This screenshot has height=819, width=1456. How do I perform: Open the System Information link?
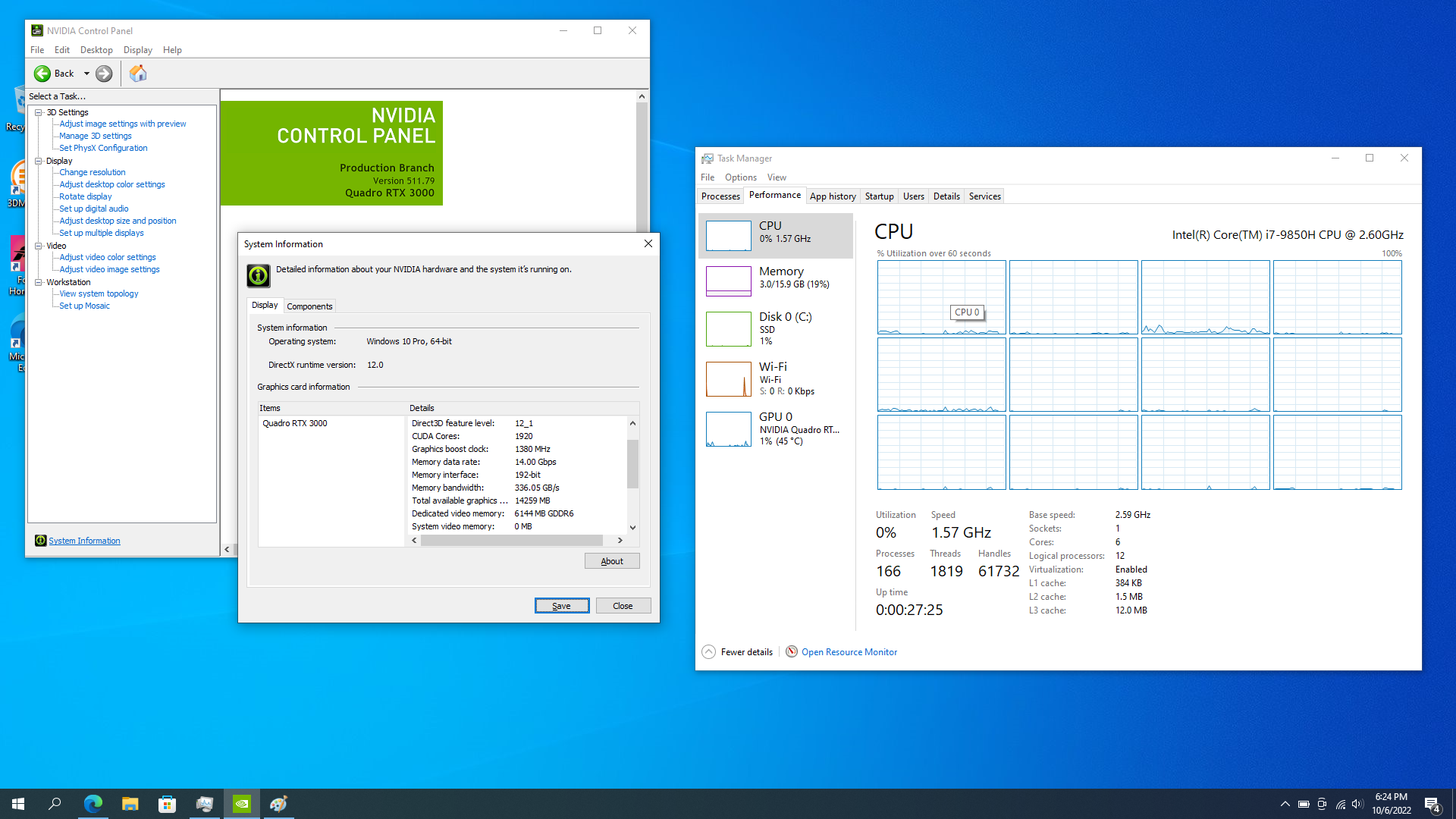point(84,541)
